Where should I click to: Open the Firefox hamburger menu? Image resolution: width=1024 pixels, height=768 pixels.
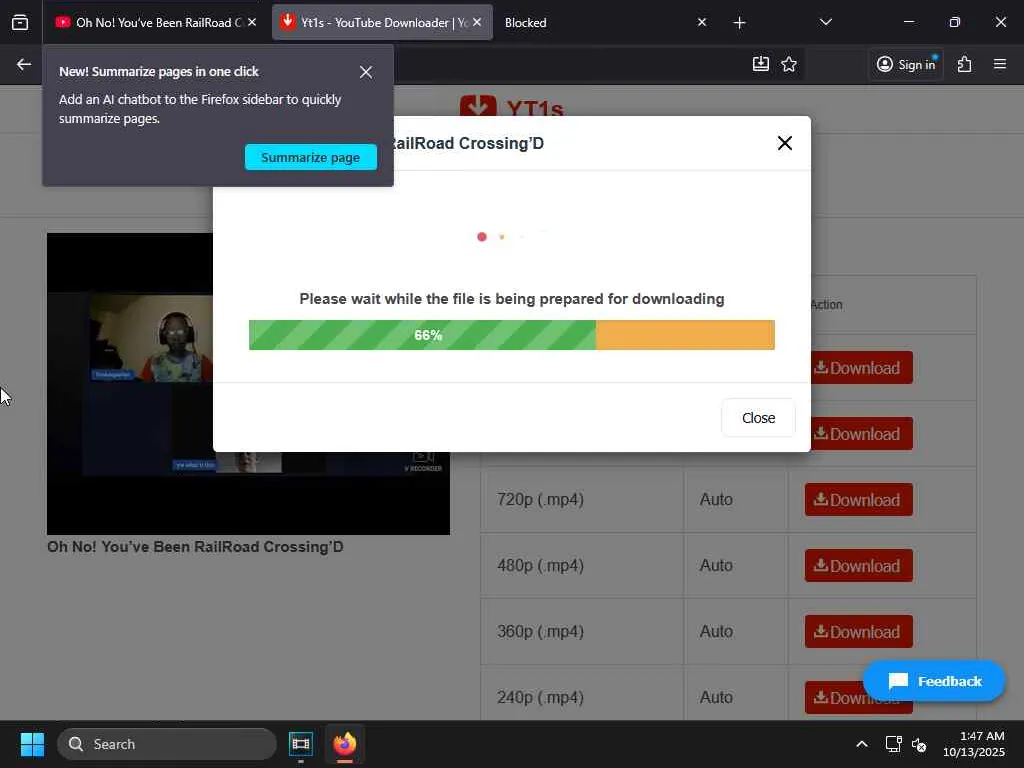click(1000, 64)
